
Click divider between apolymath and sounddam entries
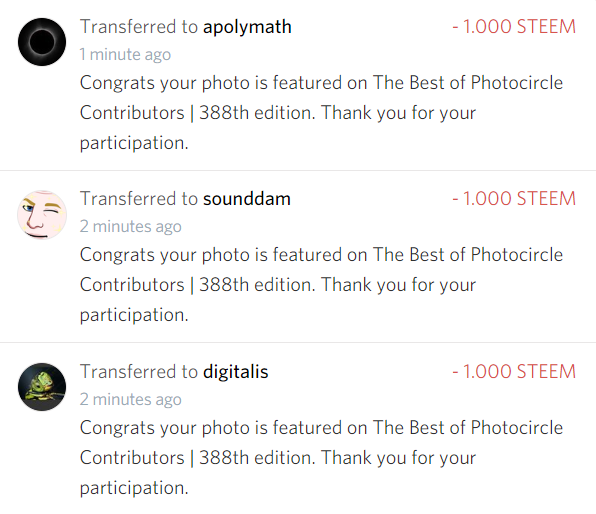click(298, 171)
